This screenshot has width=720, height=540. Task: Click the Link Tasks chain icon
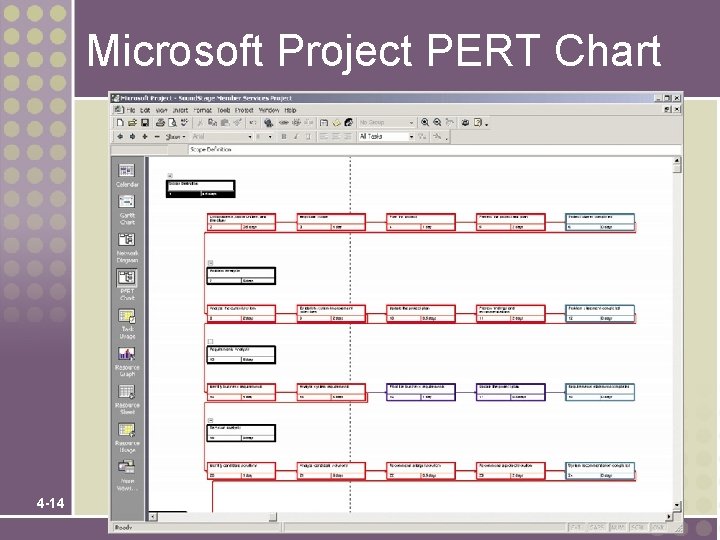click(284, 123)
